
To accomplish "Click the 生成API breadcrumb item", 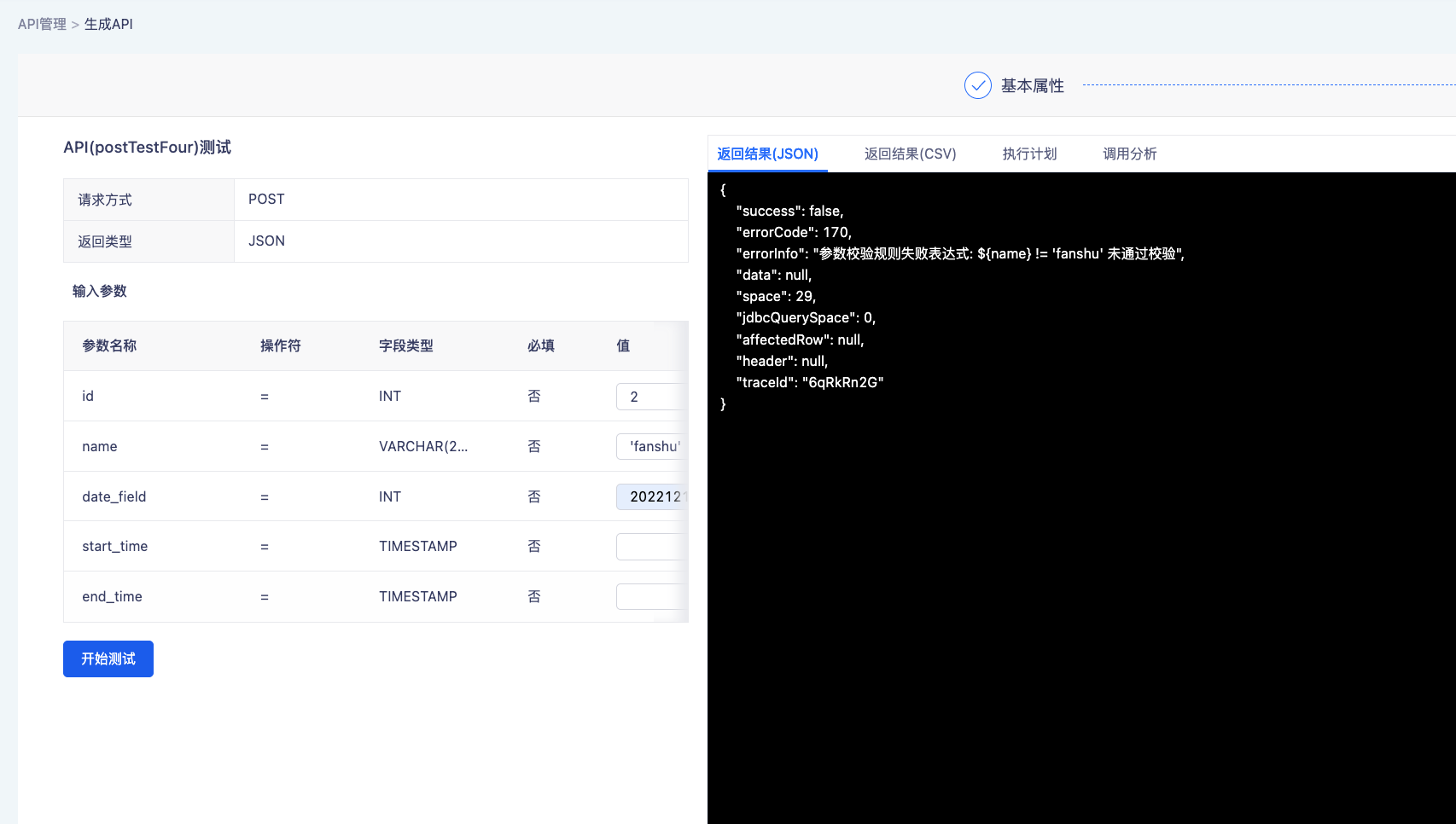I will 108,24.
